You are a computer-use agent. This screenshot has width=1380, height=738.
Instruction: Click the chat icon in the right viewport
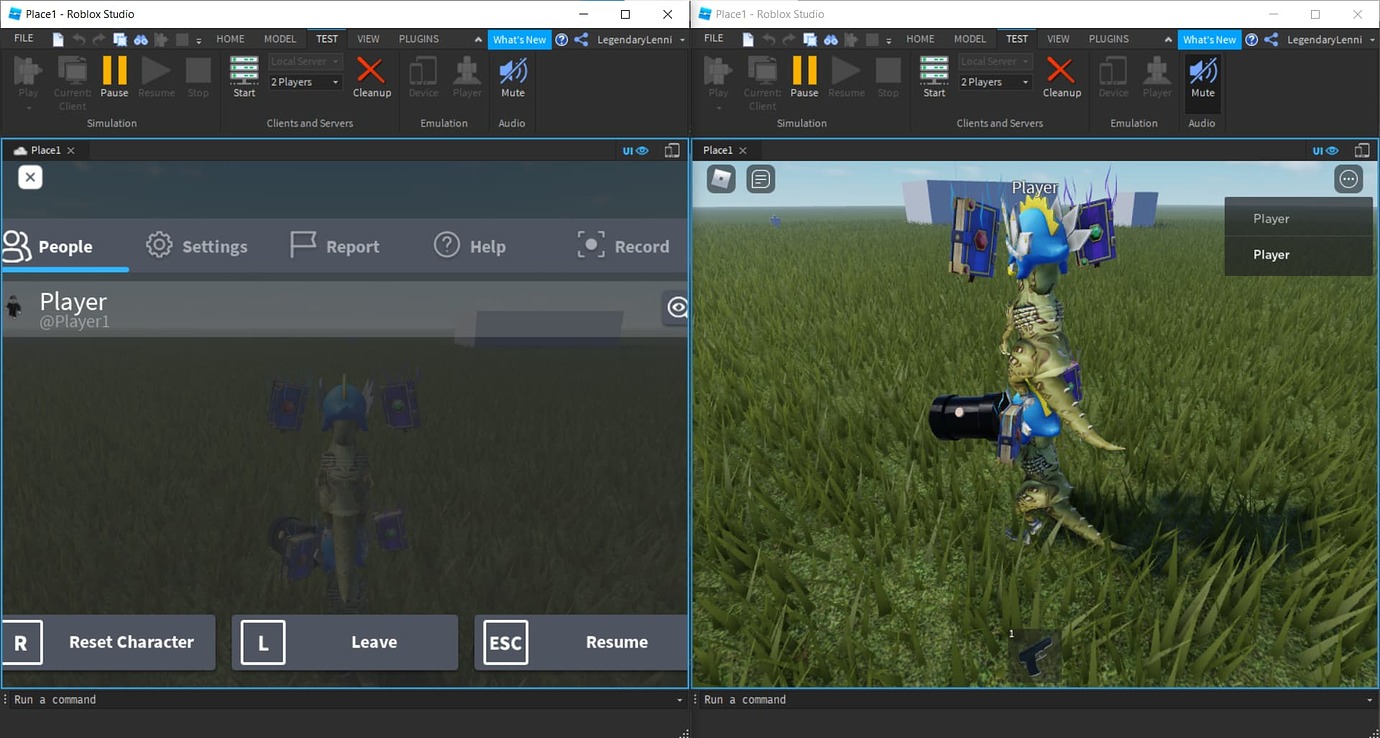pos(760,178)
